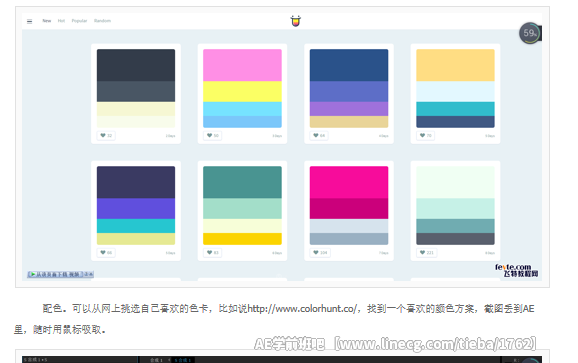The height and width of the screenshot is (363, 578).
Task: Like the palette with 221 hearts
Action: pyautogui.click(x=427, y=253)
